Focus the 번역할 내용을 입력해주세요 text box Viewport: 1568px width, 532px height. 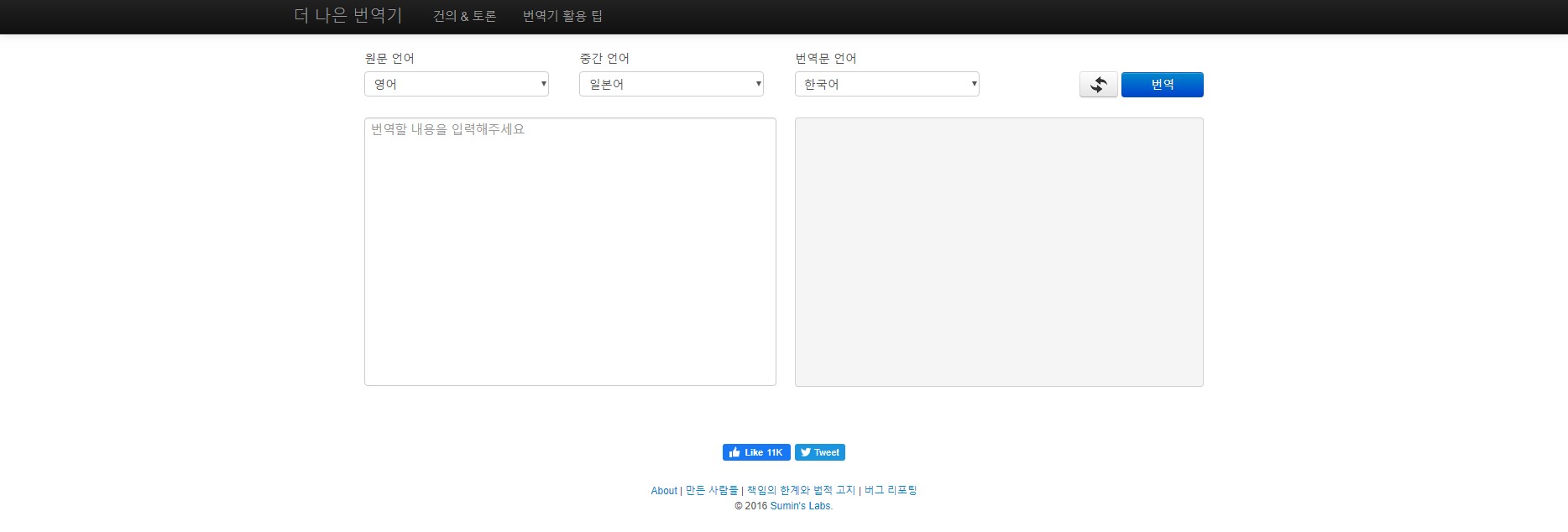(x=570, y=252)
